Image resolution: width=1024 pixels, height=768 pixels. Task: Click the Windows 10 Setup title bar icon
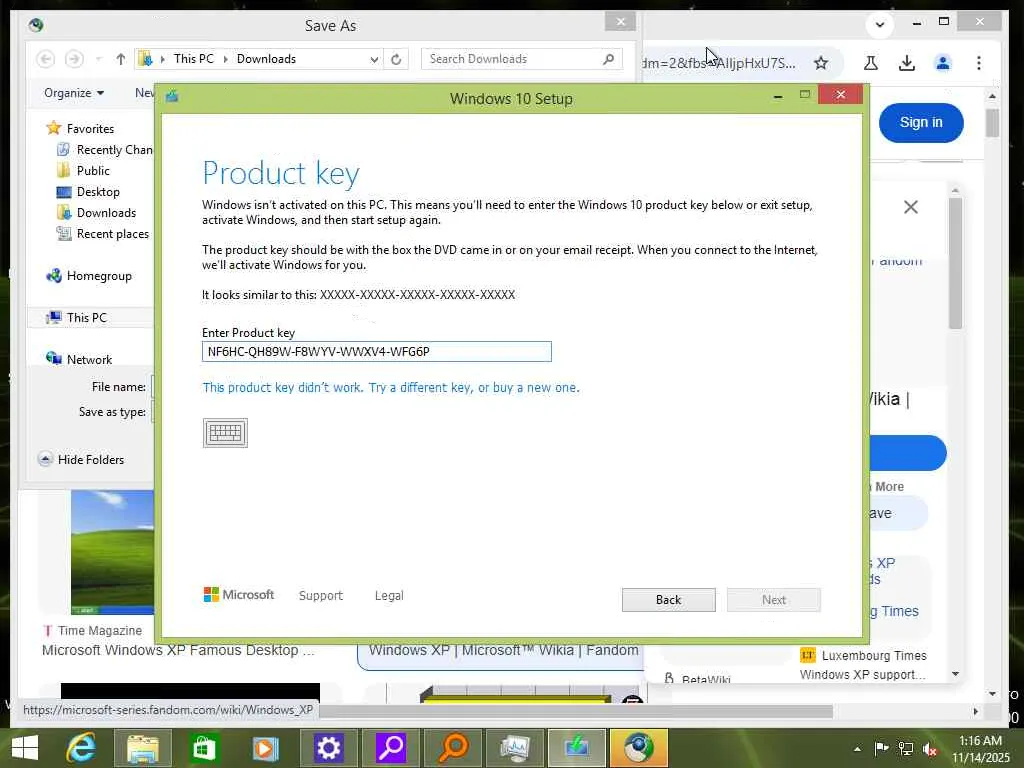coord(172,97)
